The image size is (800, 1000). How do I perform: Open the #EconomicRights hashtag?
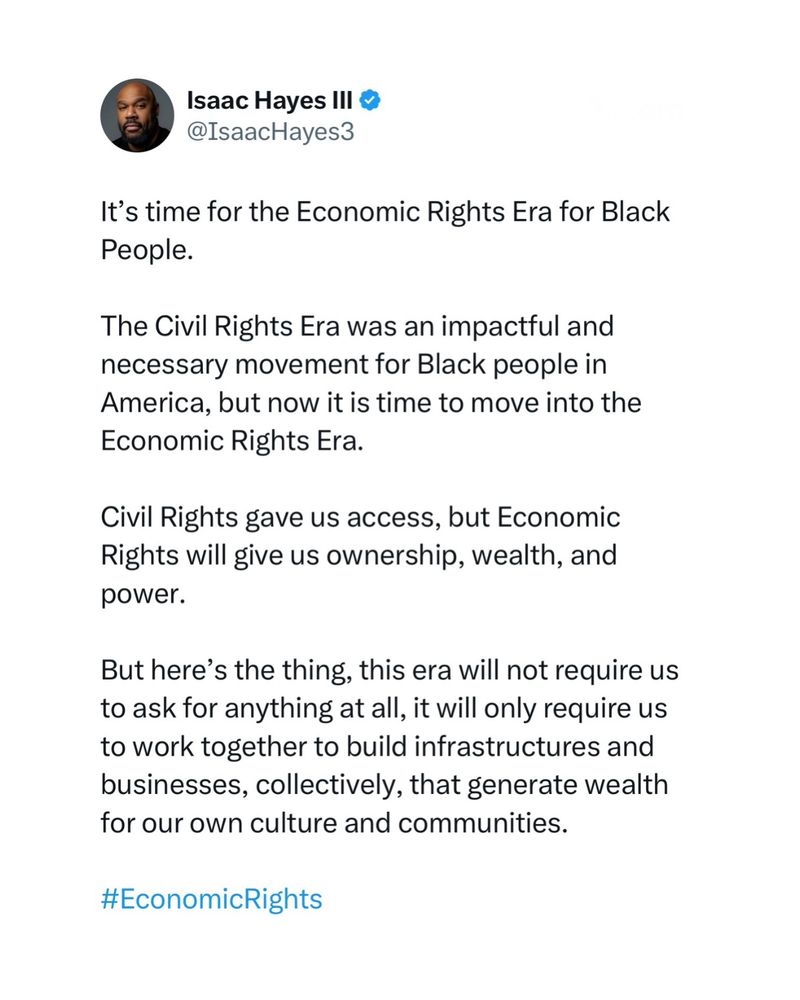(x=211, y=899)
